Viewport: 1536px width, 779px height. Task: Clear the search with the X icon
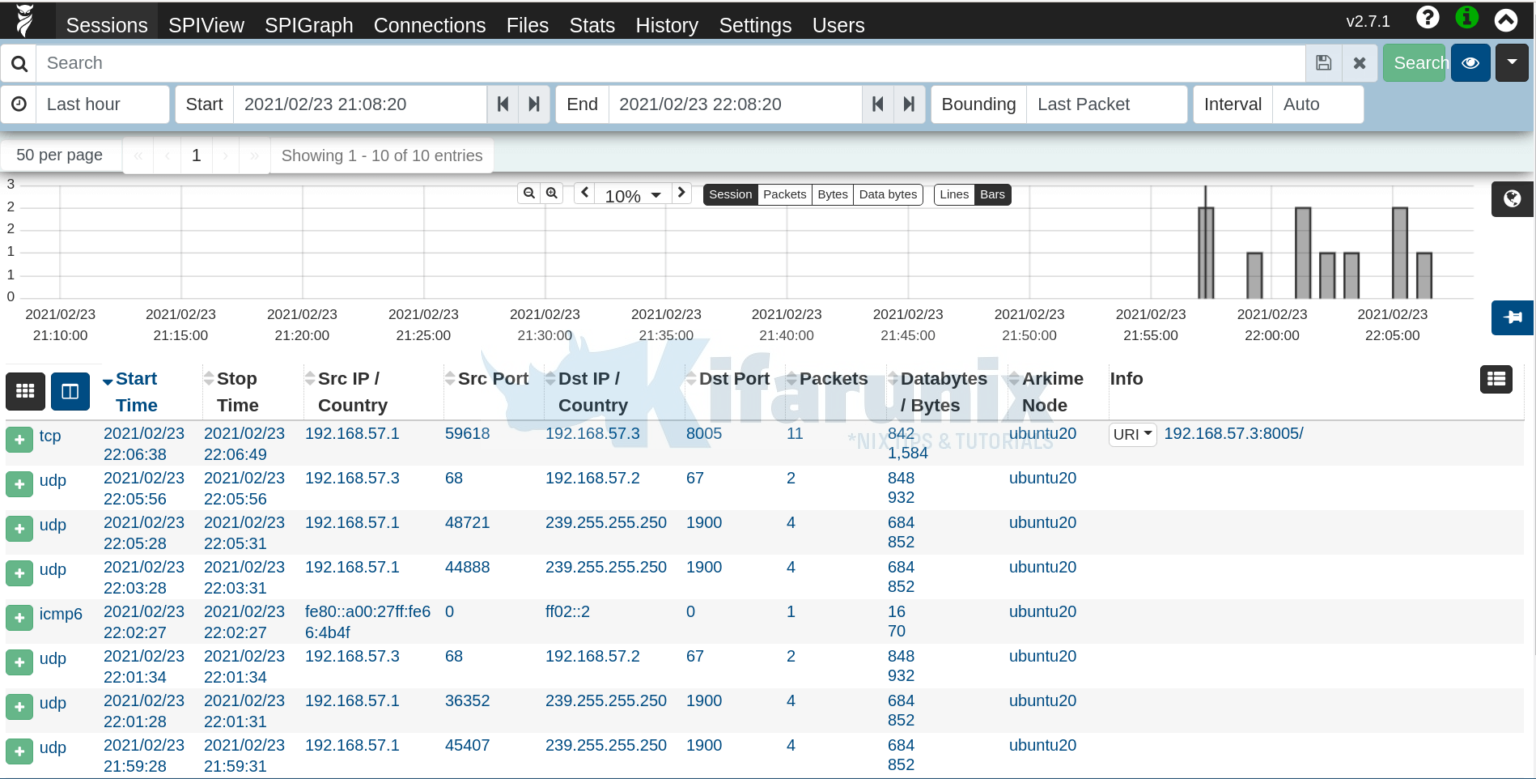click(1360, 62)
